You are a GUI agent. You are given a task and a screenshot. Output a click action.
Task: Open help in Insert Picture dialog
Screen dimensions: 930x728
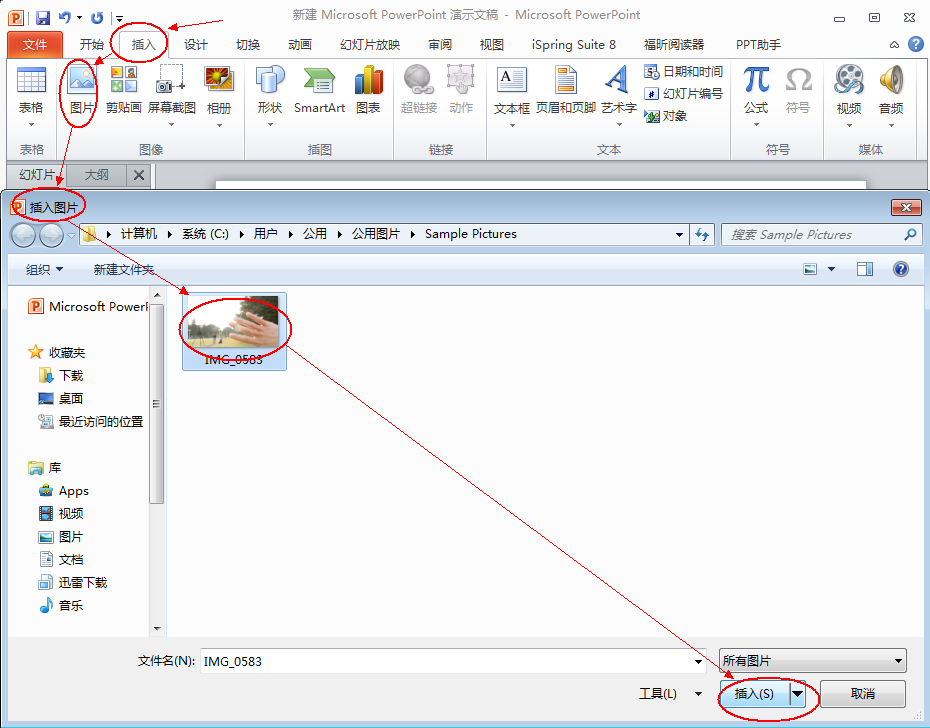(x=900, y=269)
